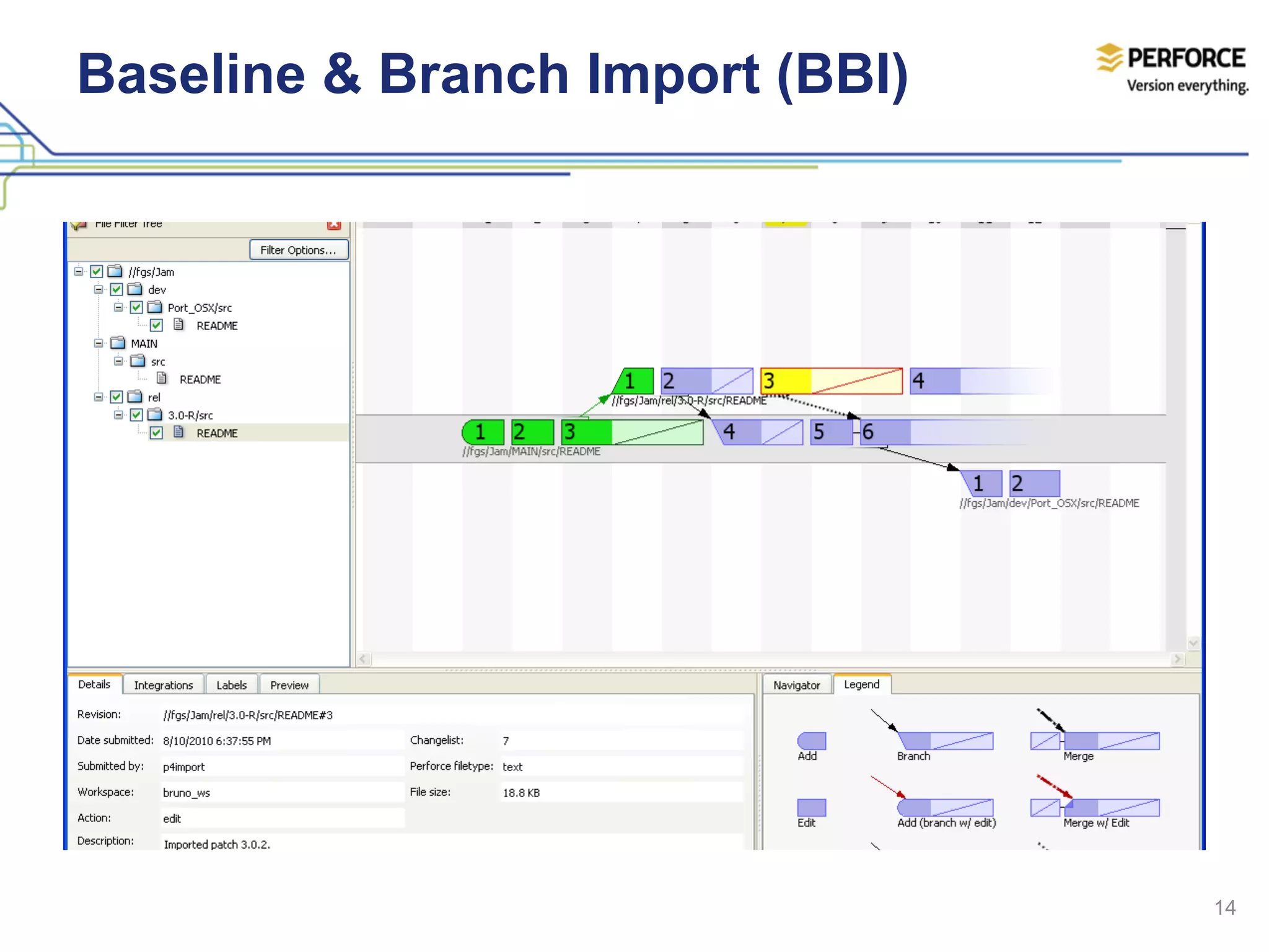1269x952 pixels.
Task: Click left arrow of horizontal scrollbar
Action: [364, 660]
